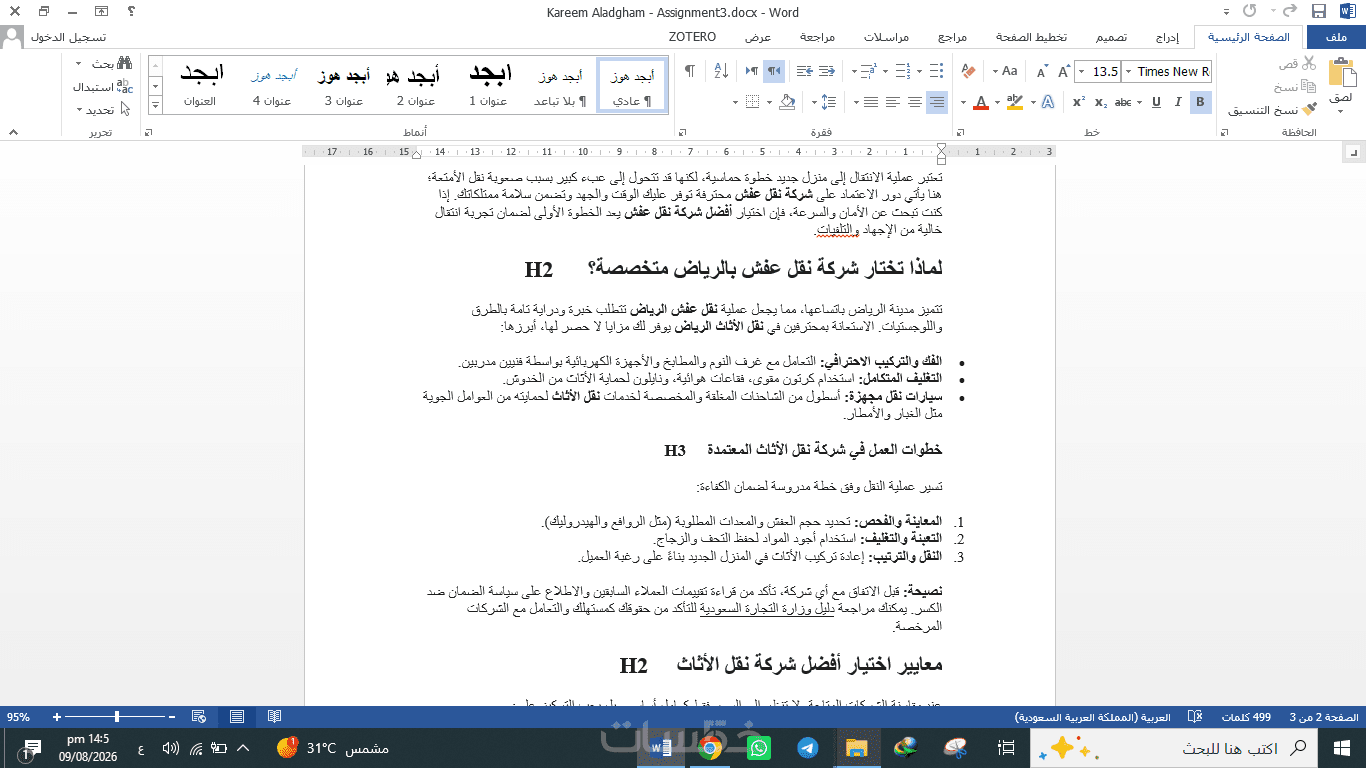Apply subscript formatting
This screenshot has height=768, width=1366.
1101,102
